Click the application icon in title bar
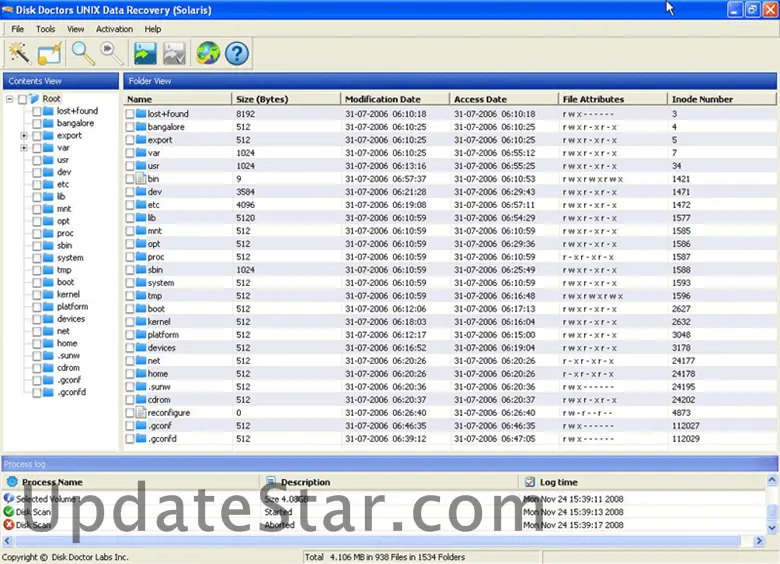 7,9
